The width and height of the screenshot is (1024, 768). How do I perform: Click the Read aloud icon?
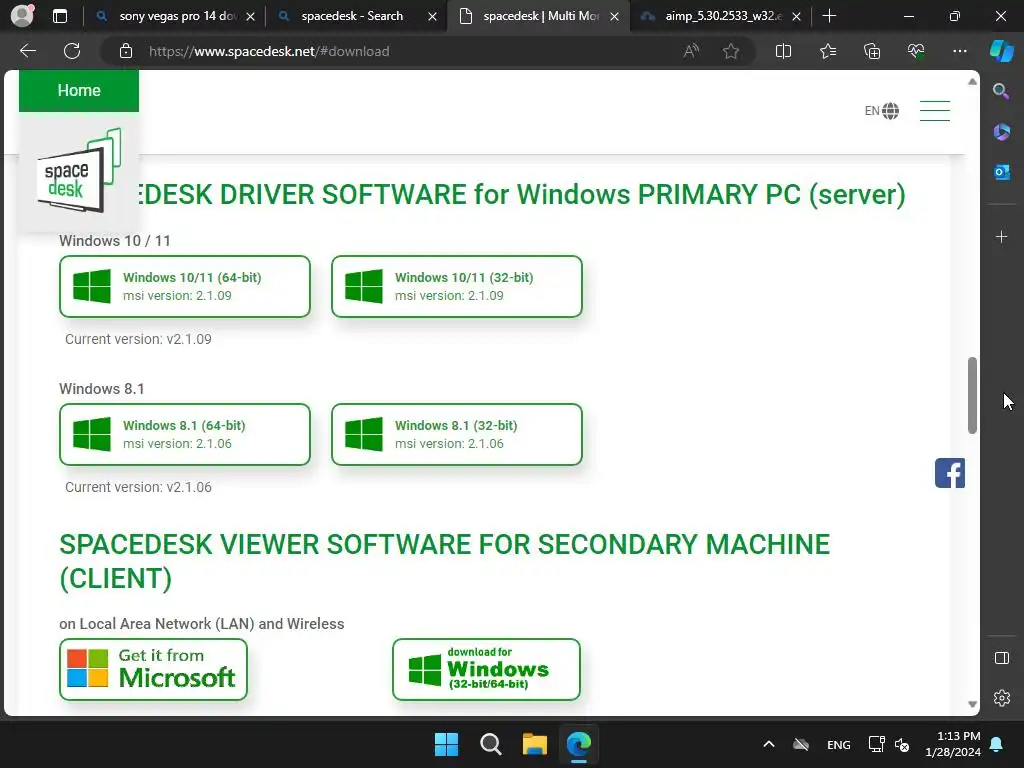[x=691, y=51]
